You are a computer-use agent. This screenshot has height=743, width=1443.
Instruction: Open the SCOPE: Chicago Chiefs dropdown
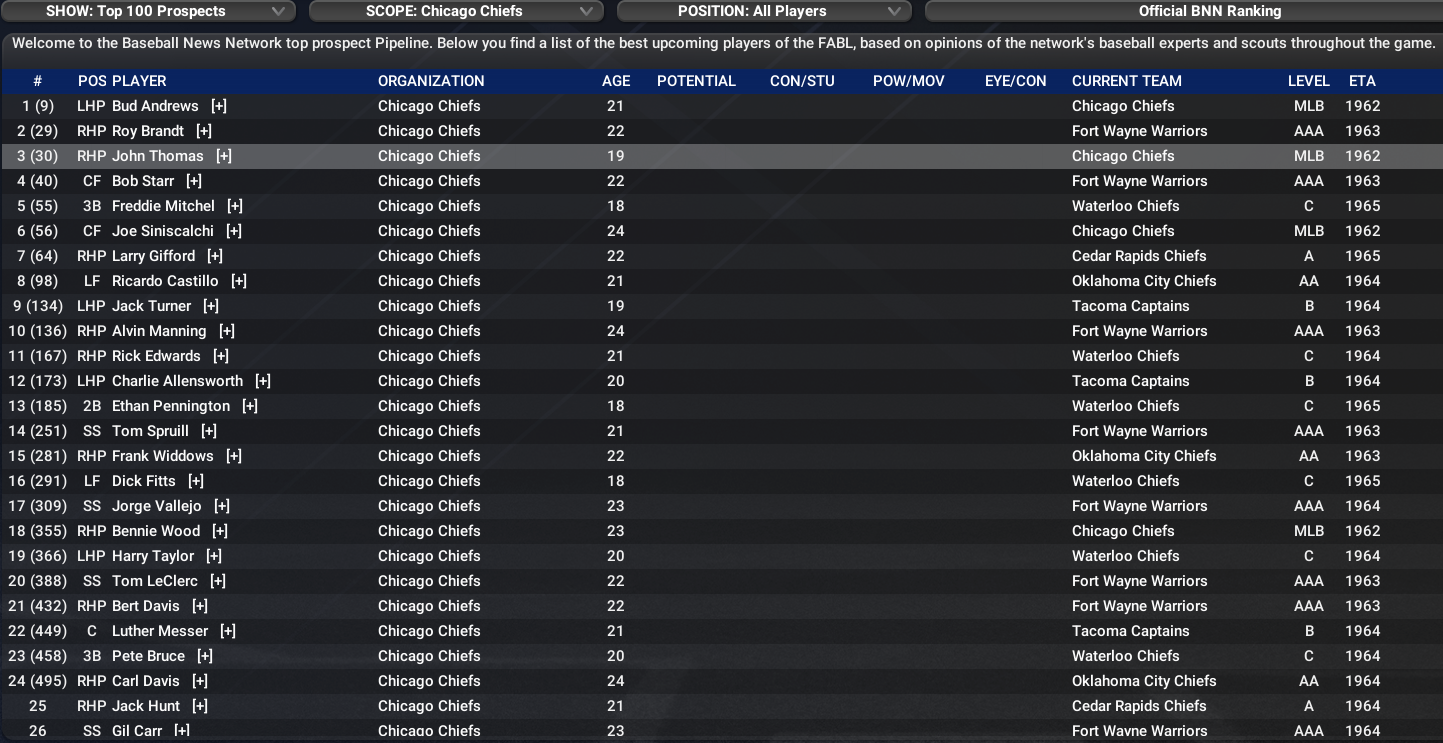(x=456, y=11)
